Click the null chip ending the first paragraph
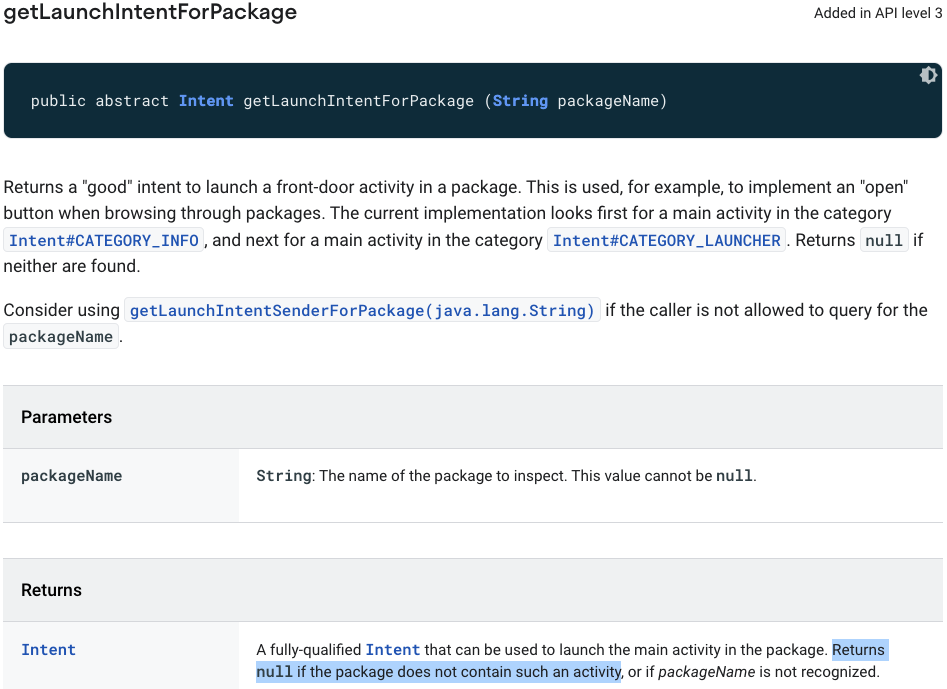This screenshot has height=689, width=947. tap(883, 240)
